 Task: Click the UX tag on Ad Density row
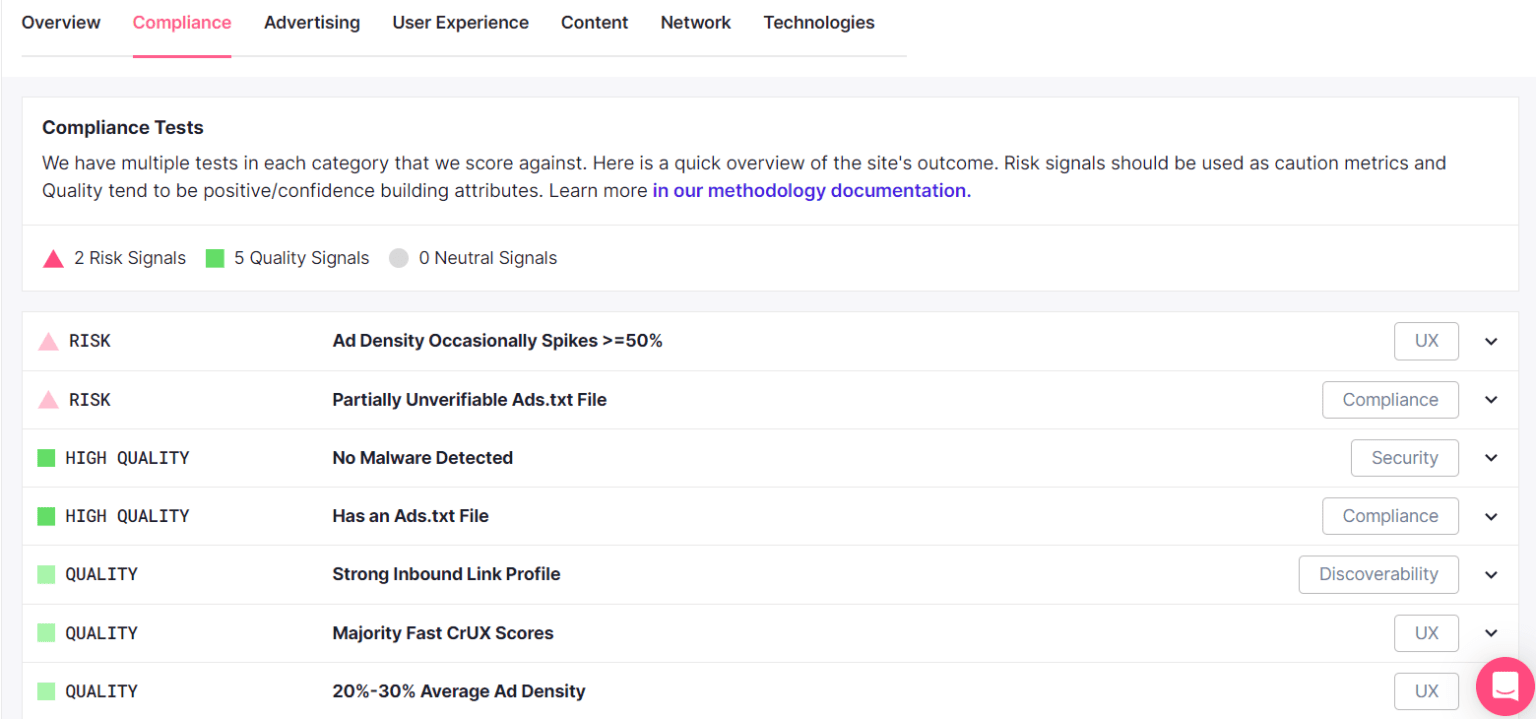(1426, 340)
